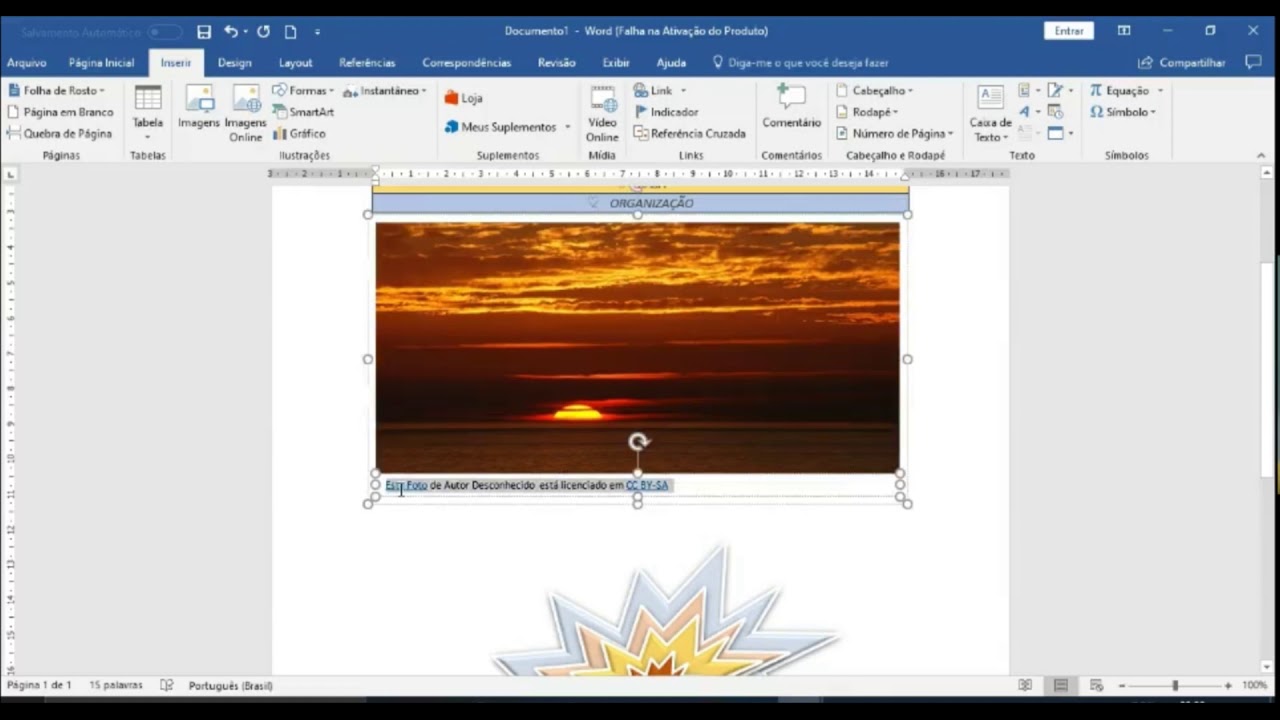Insert a SmartArt graphic
Screen dimensions: 1280x720
(x=303, y=112)
